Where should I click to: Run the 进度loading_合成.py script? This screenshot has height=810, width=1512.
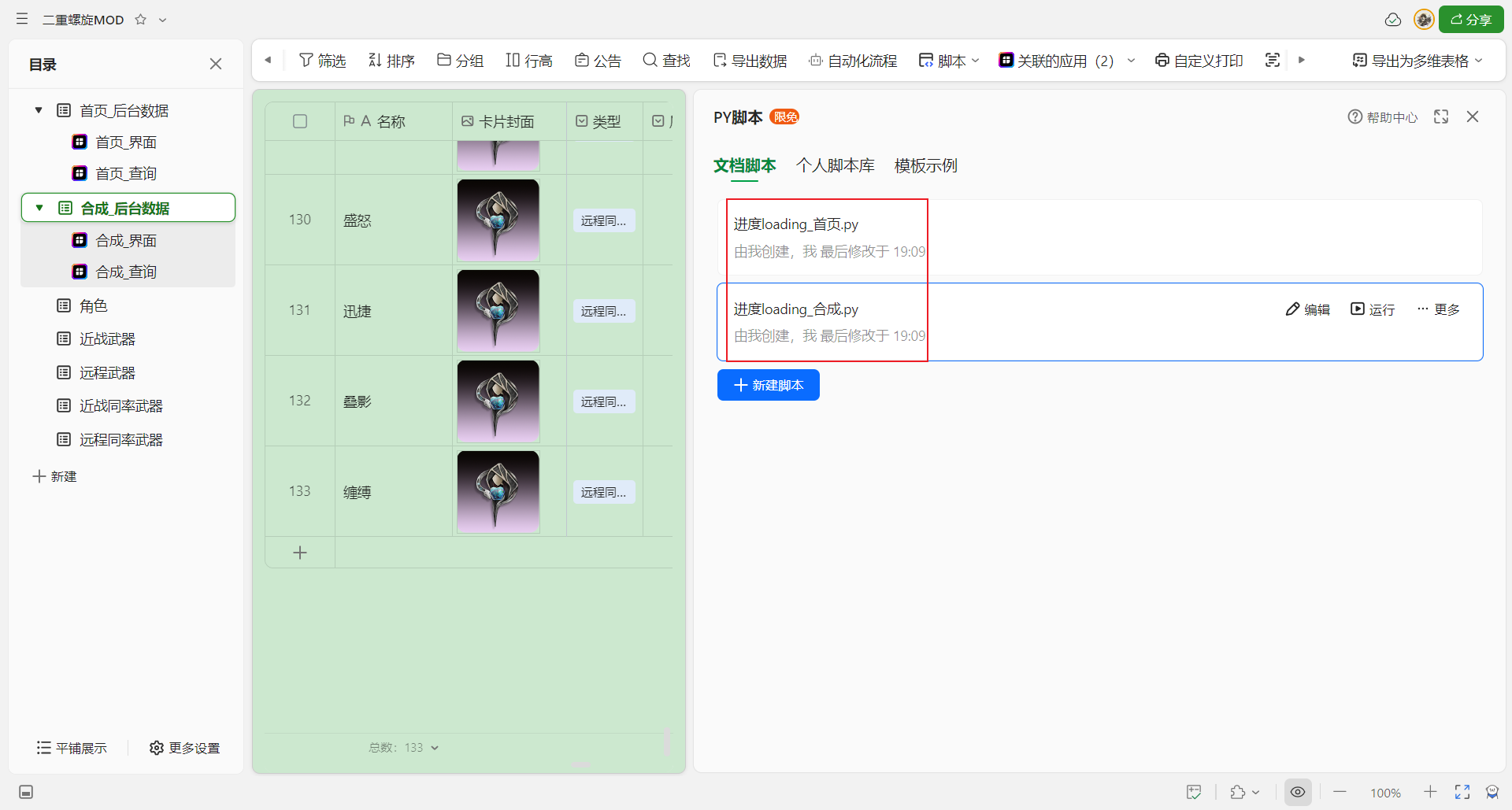[x=1373, y=309]
